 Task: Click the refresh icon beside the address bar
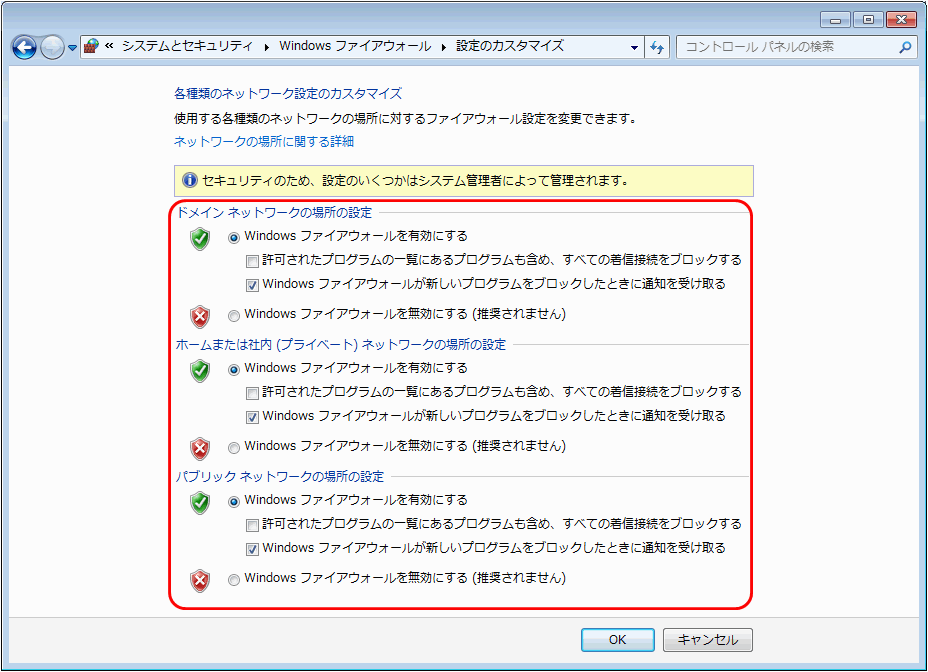pos(657,46)
